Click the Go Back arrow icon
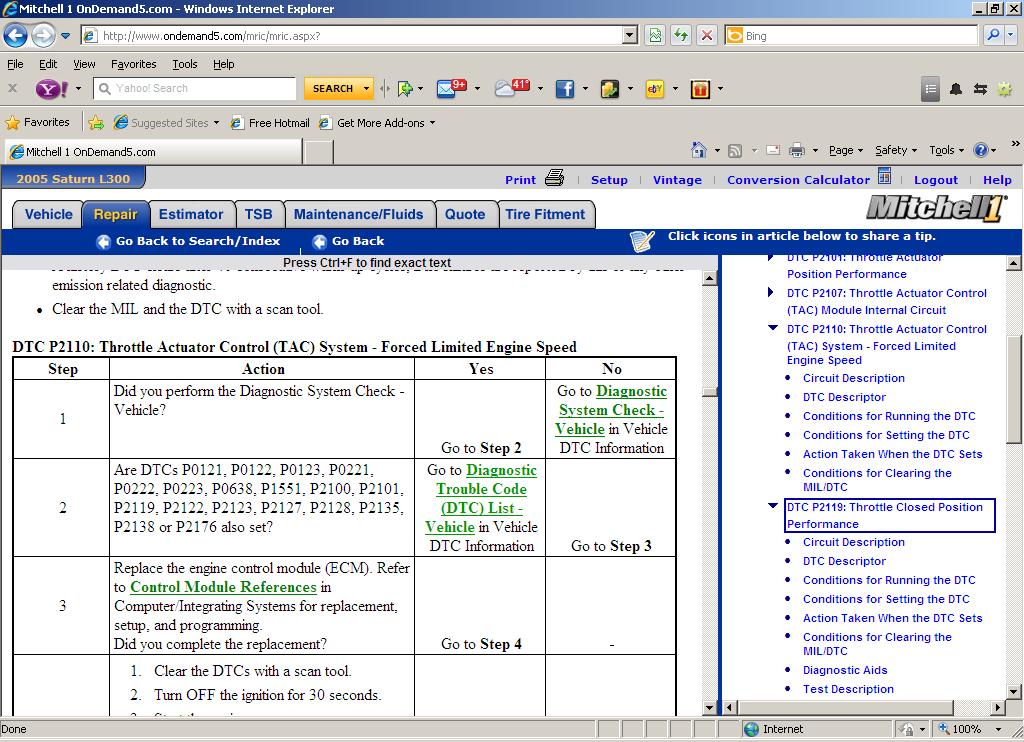The height and width of the screenshot is (742, 1024). coord(319,241)
